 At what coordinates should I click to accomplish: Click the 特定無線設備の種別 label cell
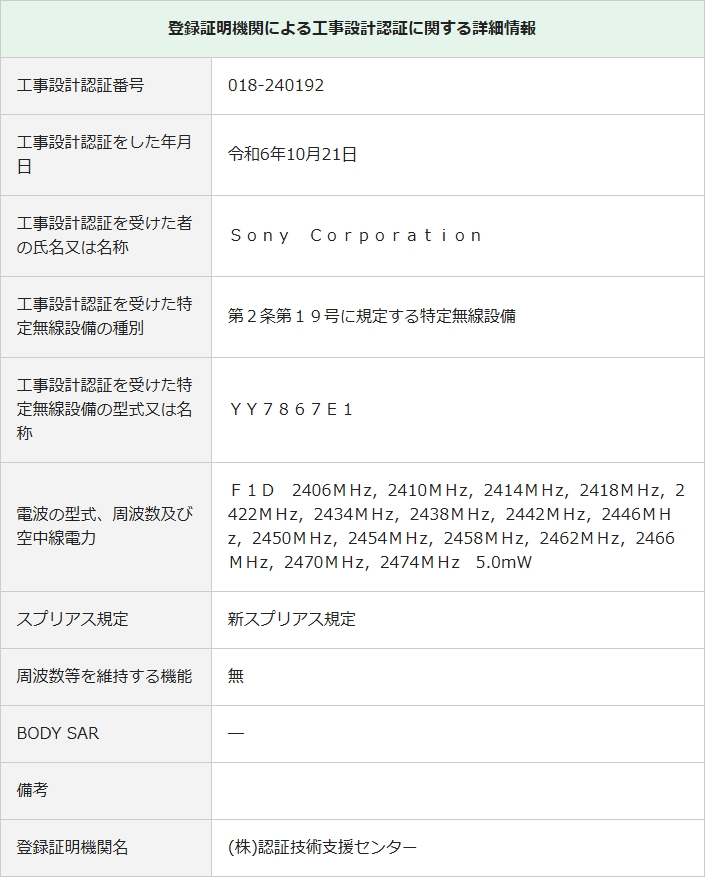tap(106, 317)
